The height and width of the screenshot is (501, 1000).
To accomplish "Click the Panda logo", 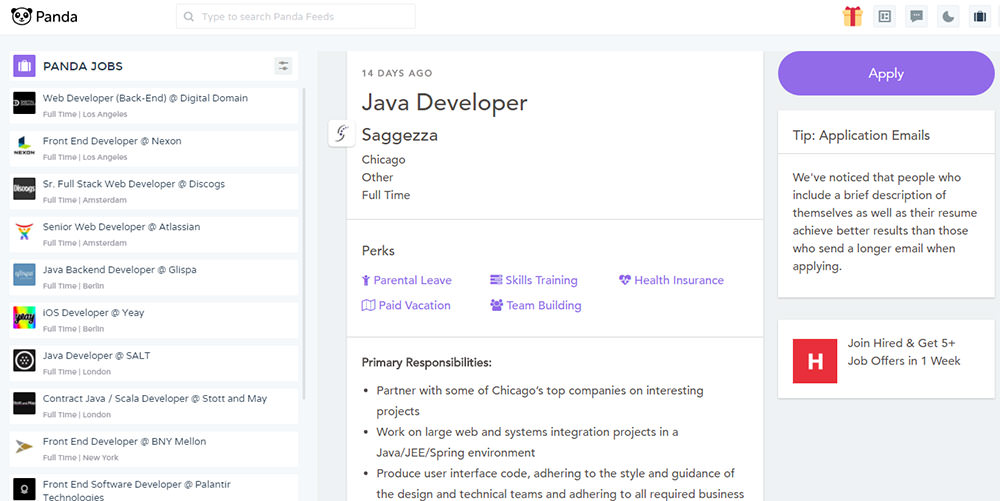I will click(44, 17).
